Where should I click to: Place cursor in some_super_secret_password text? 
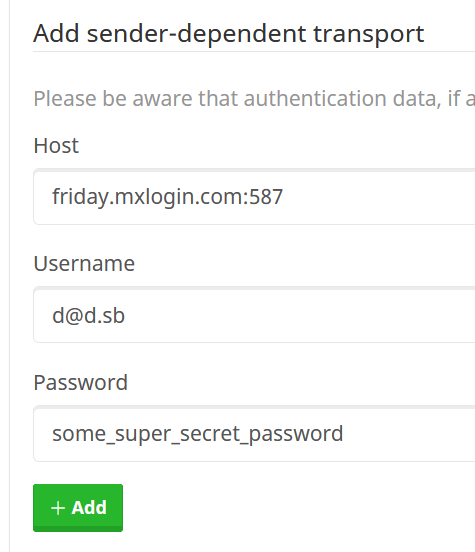pyautogui.click(x=198, y=434)
